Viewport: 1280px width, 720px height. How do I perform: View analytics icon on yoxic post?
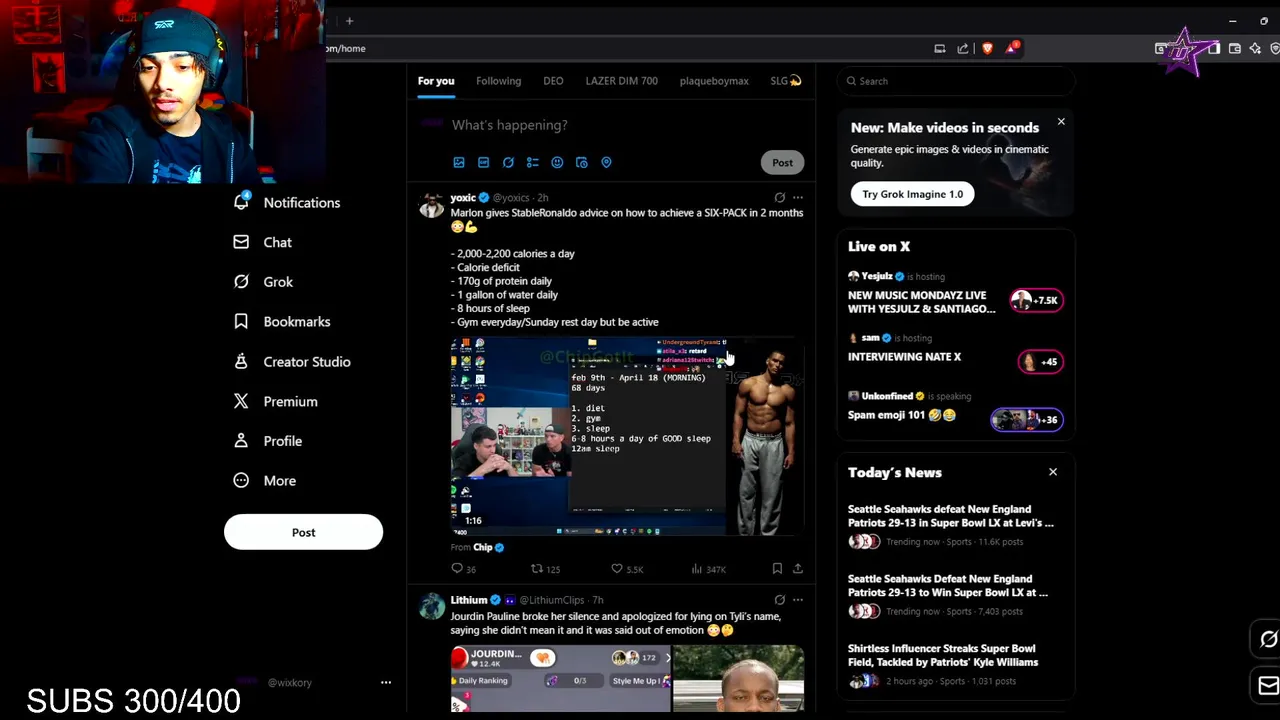click(697, 568)
